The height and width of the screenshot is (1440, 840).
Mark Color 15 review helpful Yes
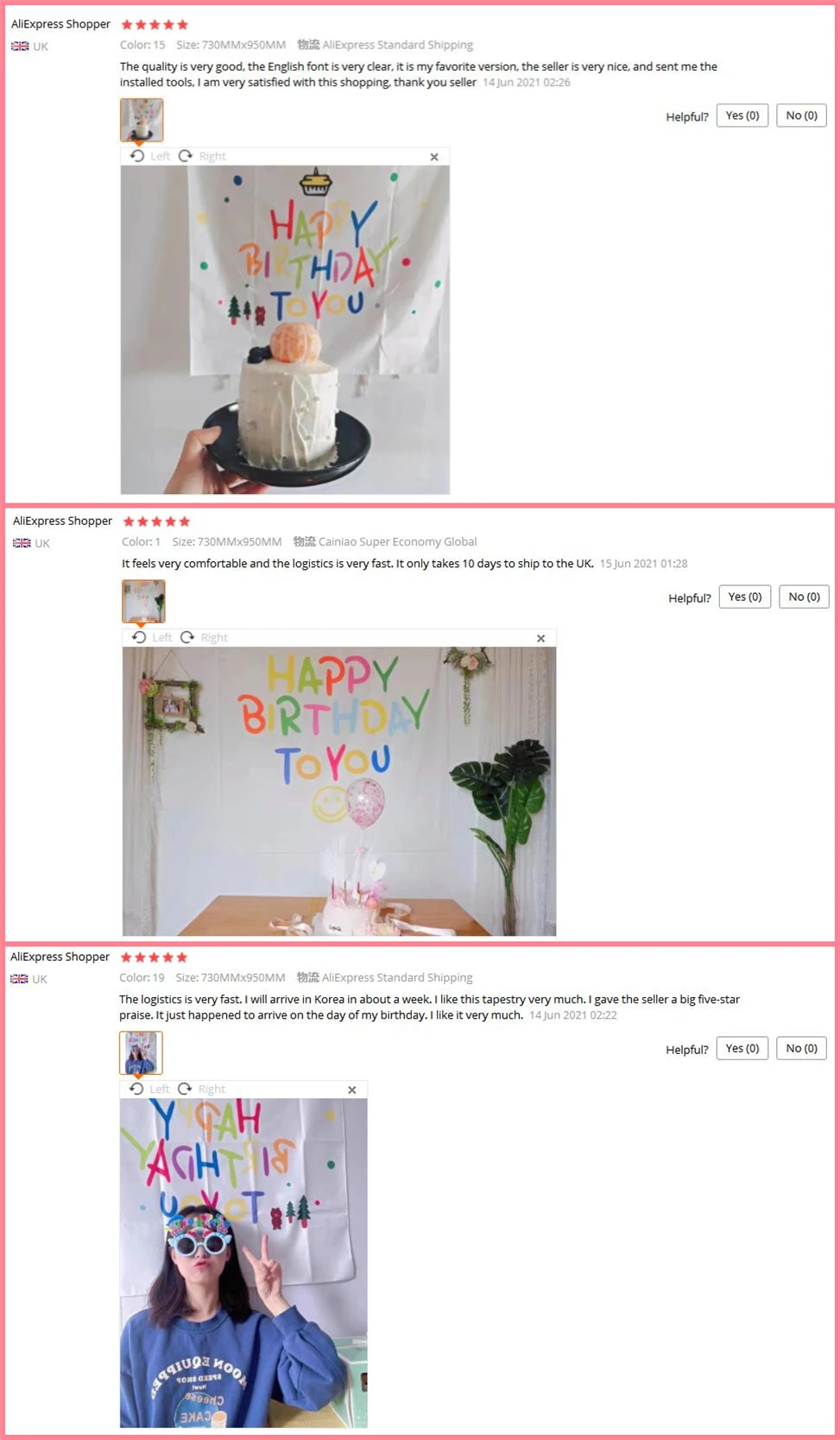[x=742, y=116]
